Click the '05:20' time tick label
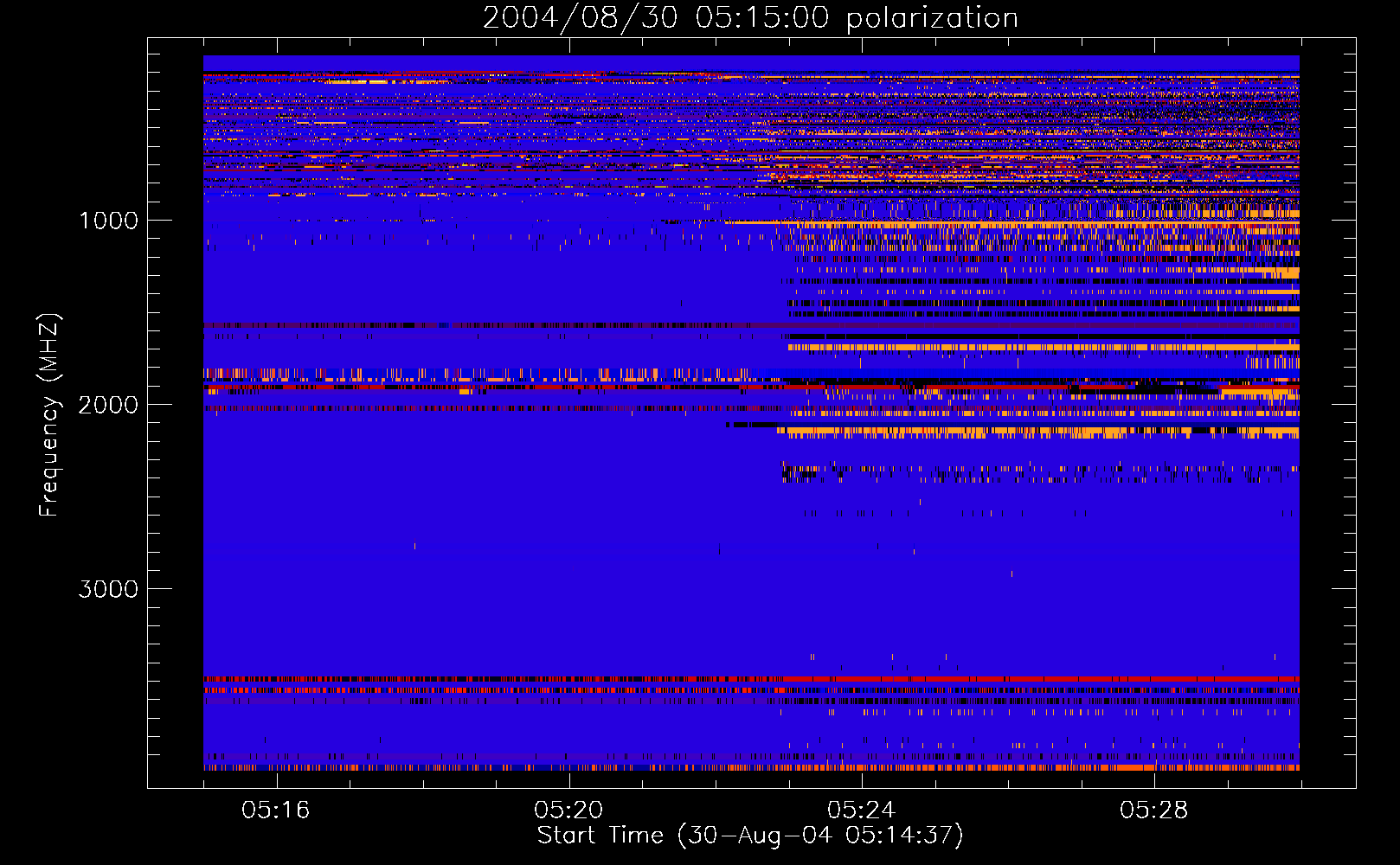Image resolution: width=1400 pixels, height=865 pixels. 568,811
